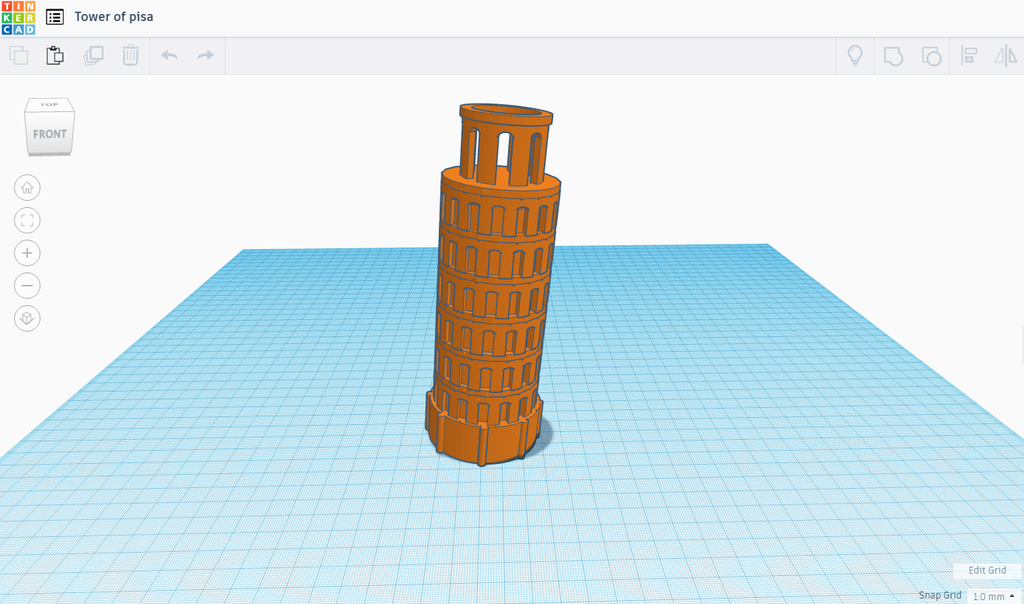Undo the last action

pyautogui.click(x=169, y=56)
